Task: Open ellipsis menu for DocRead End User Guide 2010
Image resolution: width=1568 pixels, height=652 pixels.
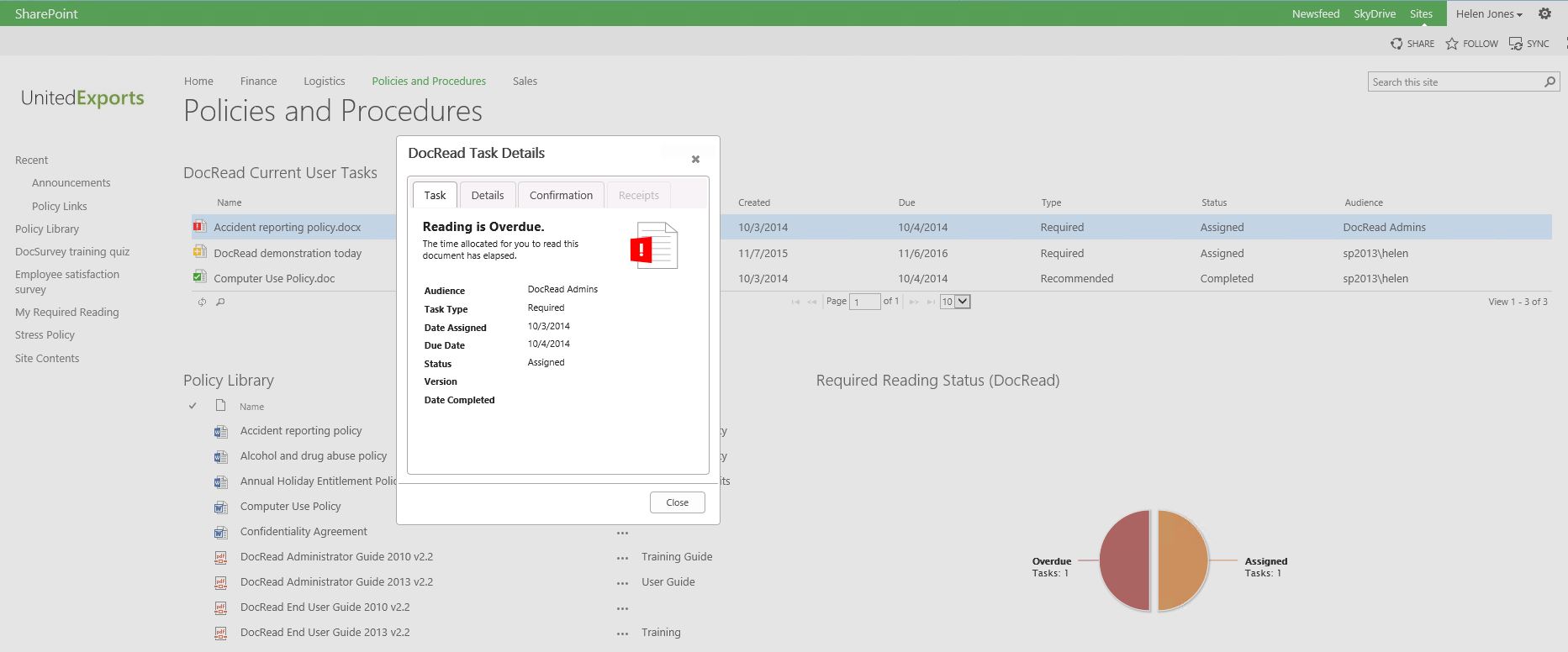Action: coord(622,608)
